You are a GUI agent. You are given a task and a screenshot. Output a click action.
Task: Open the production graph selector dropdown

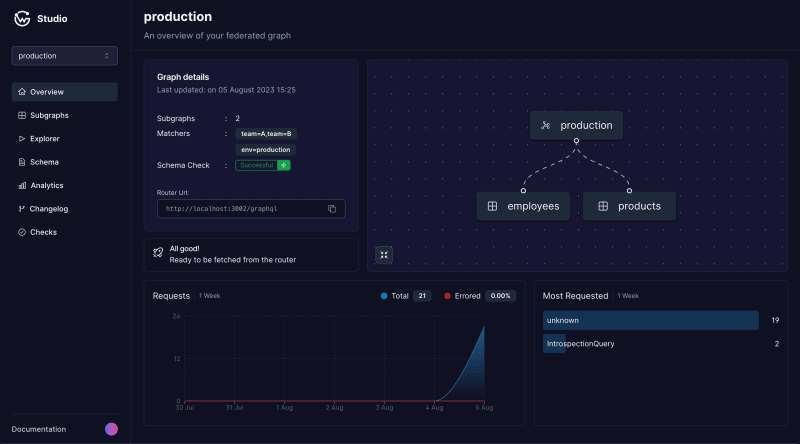coord(64,56)
